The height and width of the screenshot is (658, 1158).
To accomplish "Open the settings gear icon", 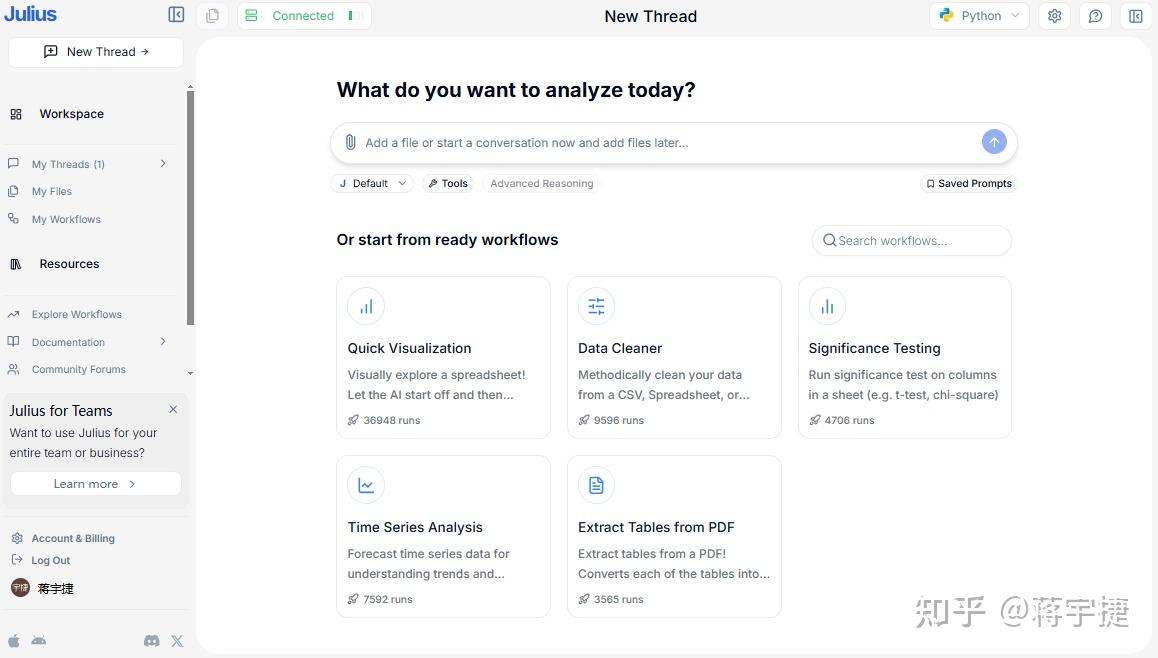I will [x=1054, y=16].
